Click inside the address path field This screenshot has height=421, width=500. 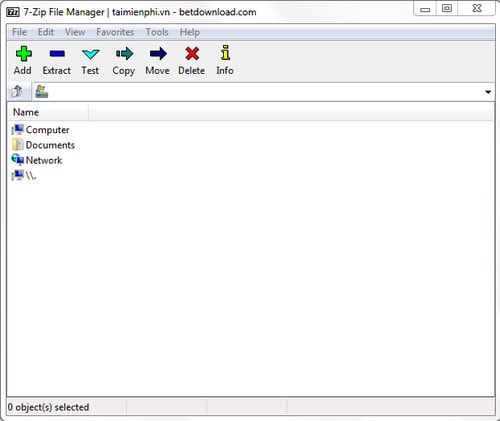(x=265, y=92)
